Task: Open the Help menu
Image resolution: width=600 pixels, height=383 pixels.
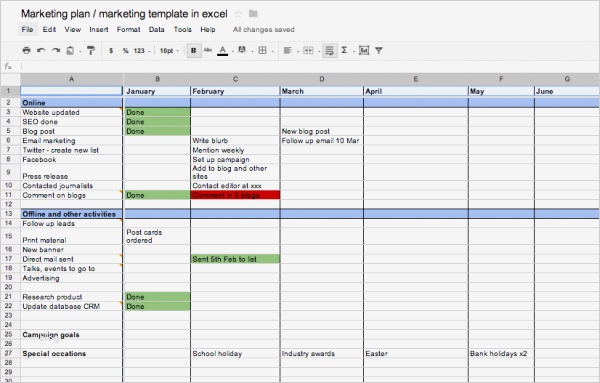Action: 208,29
